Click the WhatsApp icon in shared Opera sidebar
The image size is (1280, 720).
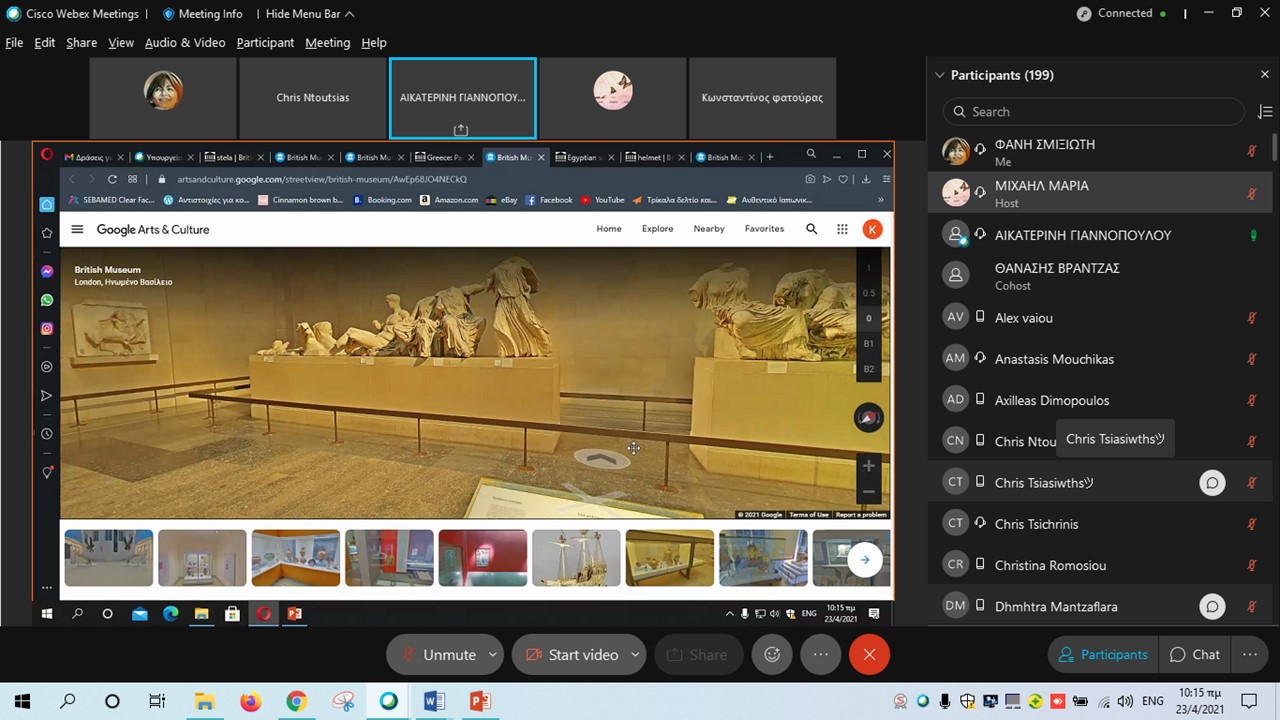click(47, 300)
